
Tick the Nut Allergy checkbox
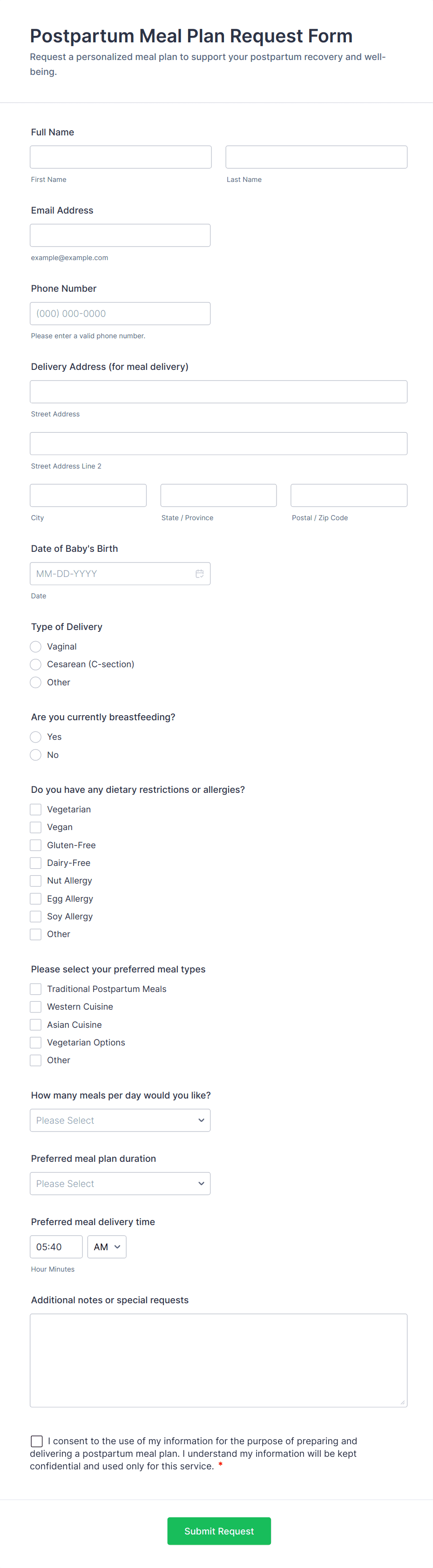36,881
